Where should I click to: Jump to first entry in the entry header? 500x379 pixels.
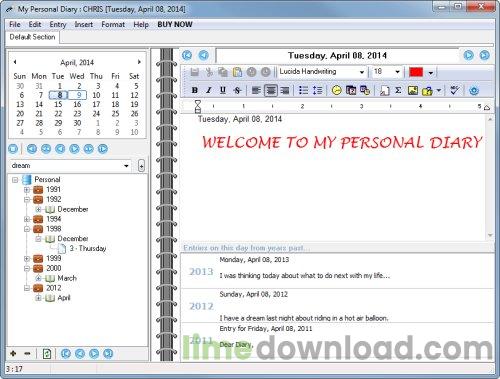(187, 55)
